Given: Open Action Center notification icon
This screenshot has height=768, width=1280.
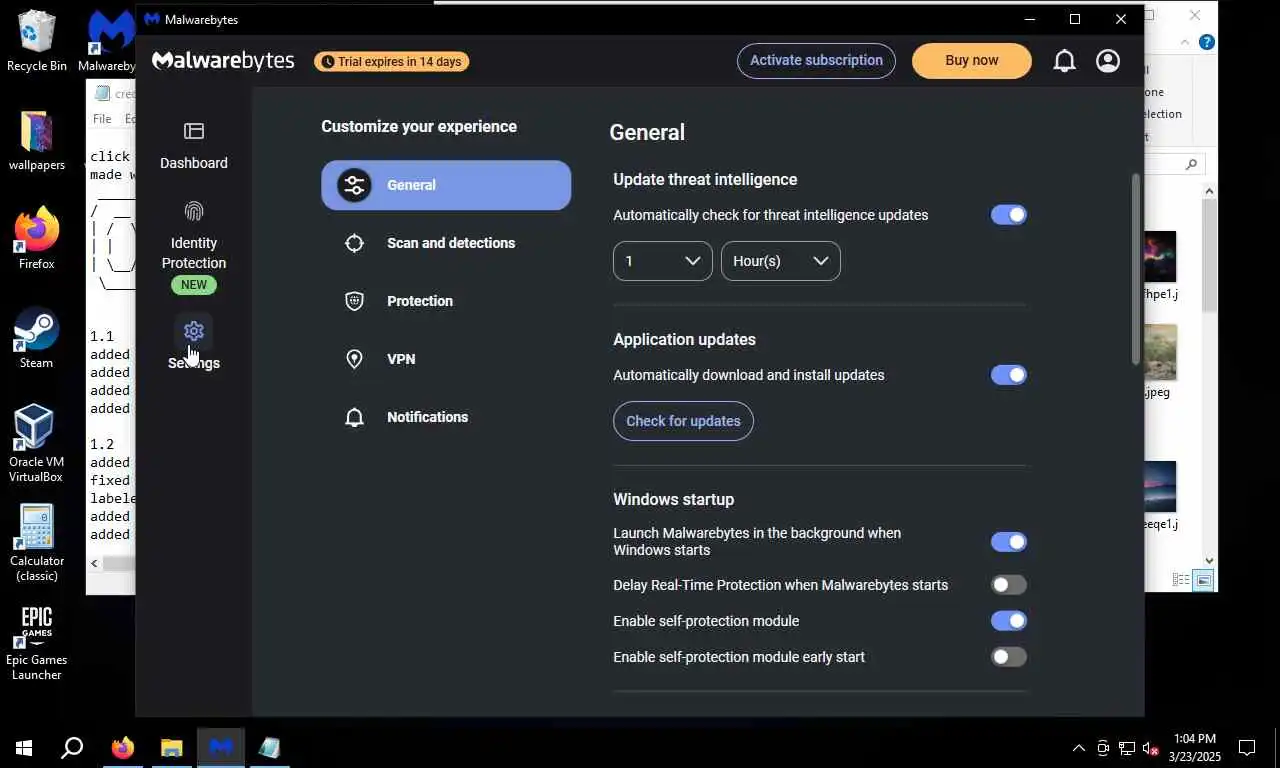Looking at the screenshot, I should tap(1247, 747).
